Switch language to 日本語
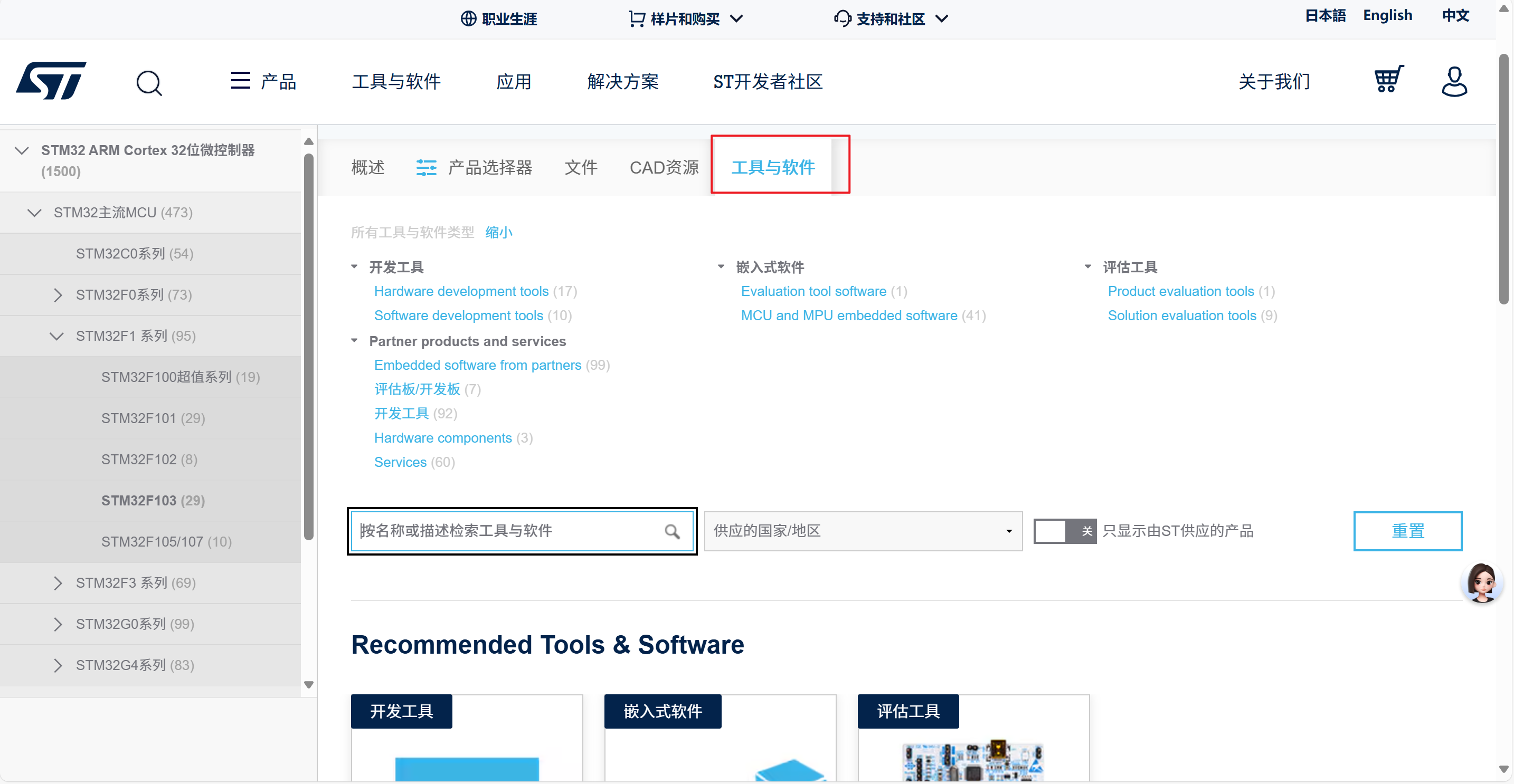This screenshot has height=784, width=1514. [x=1325, y=15]
